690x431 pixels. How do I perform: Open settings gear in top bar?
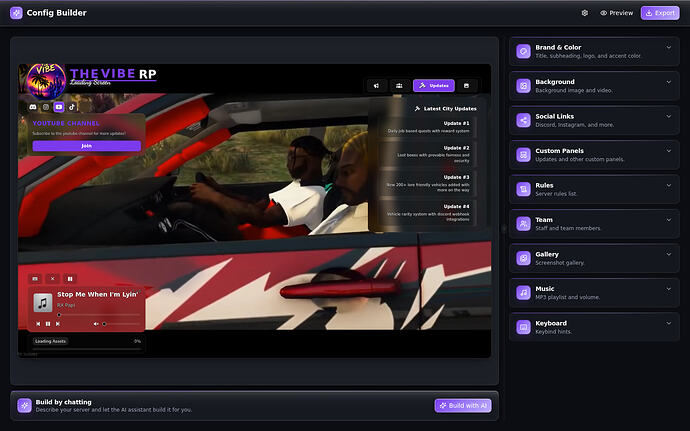click(585, 13)
